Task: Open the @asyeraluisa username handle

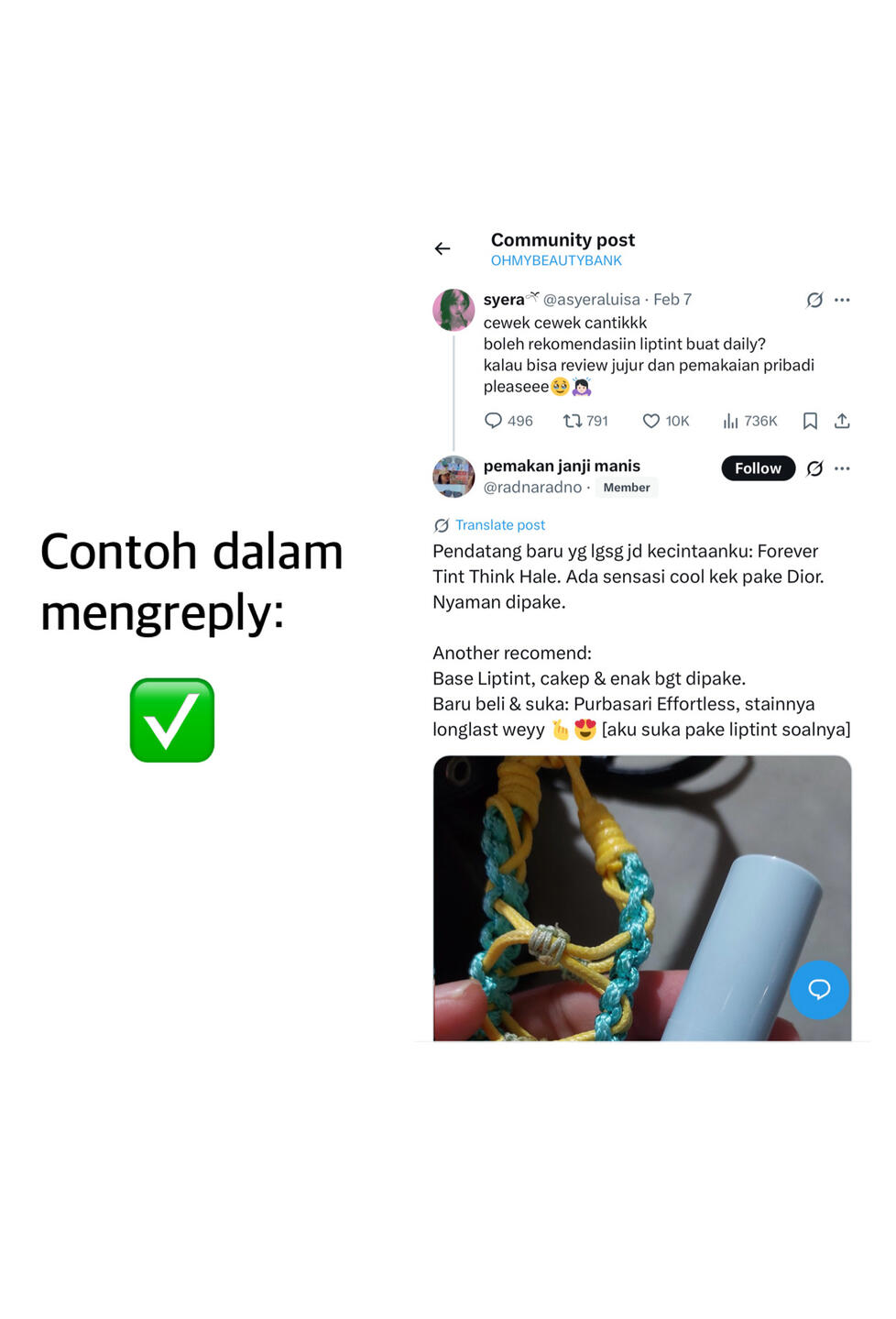Action: (592, 300)
